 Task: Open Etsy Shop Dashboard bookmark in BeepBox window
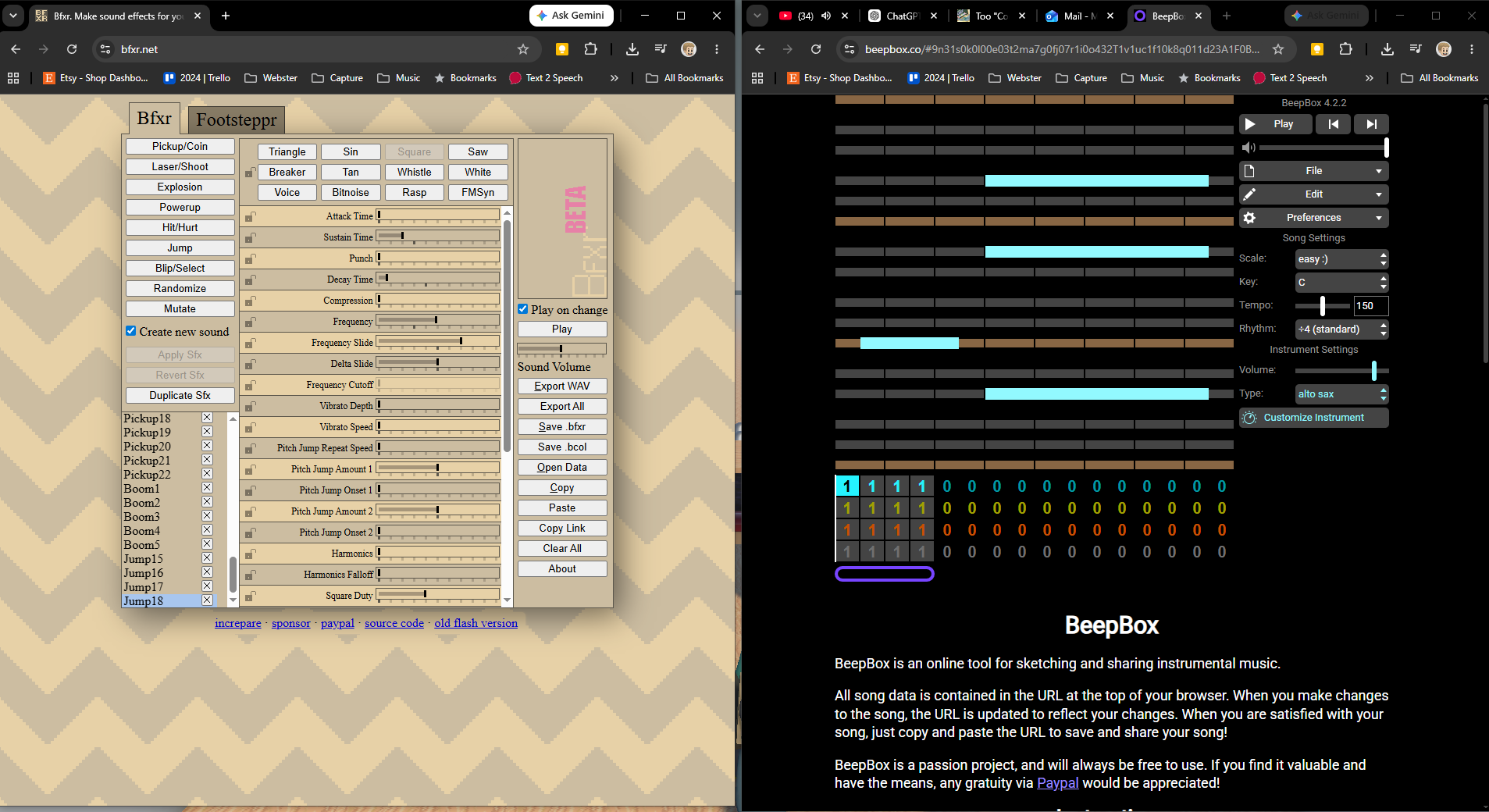click(839, 78)
